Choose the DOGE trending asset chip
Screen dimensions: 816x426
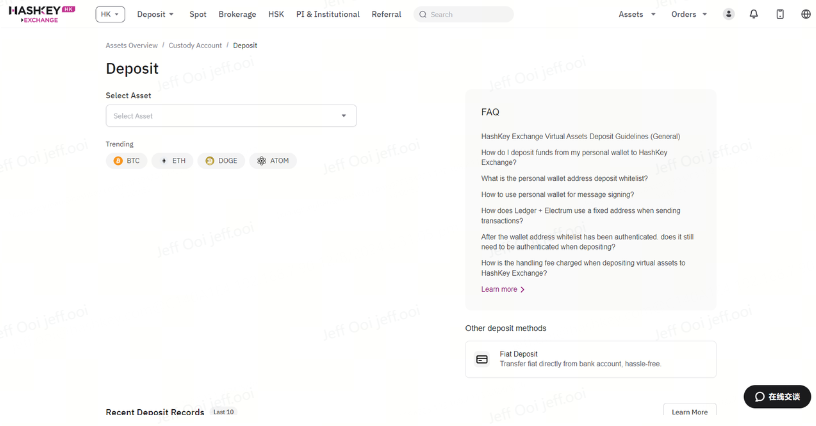221,160
